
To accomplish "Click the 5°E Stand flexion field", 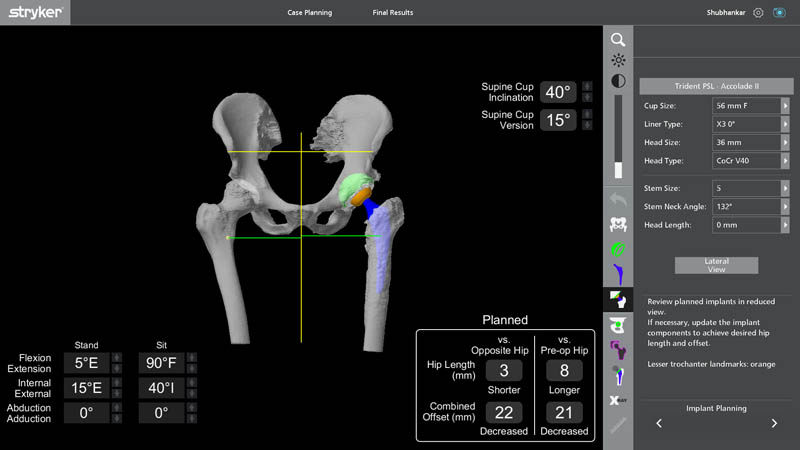I will point(86,363).
